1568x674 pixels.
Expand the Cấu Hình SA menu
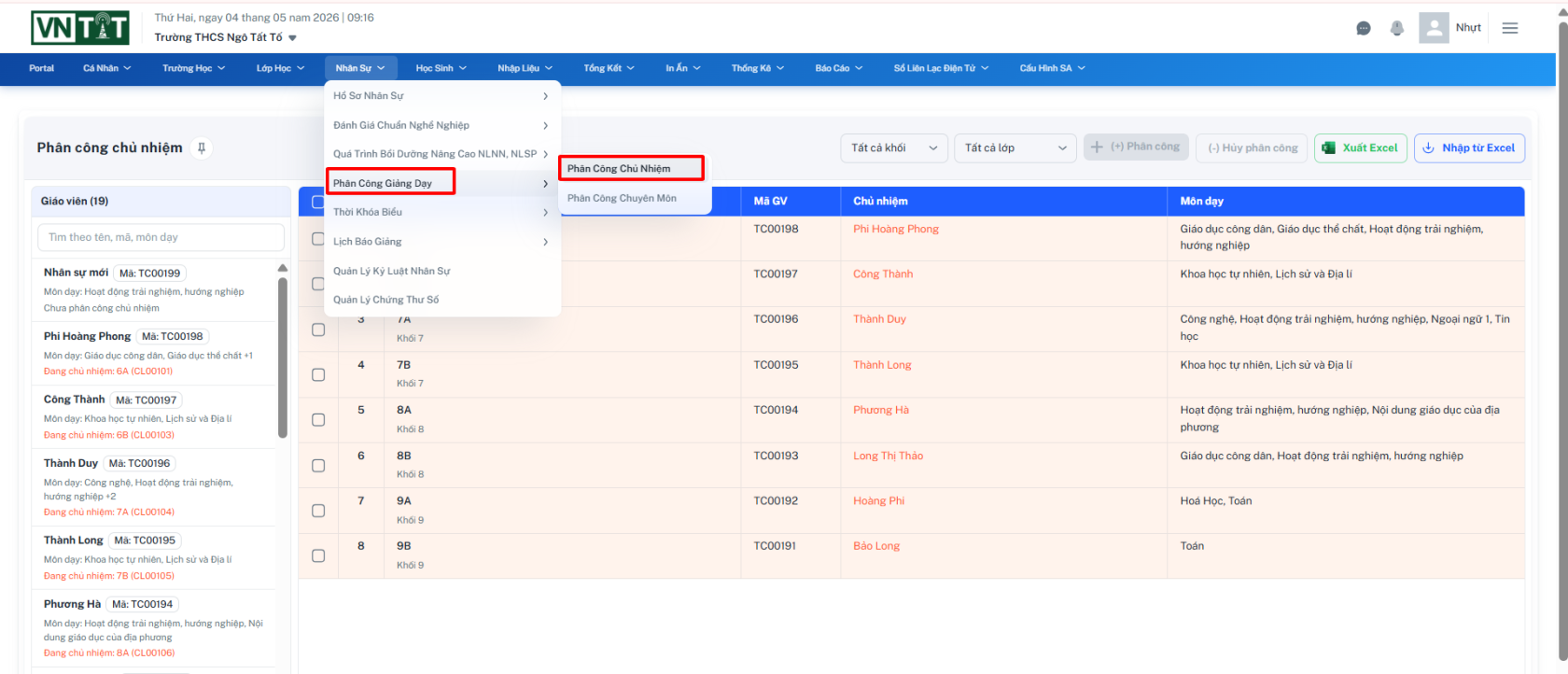tap(1052, 68)
